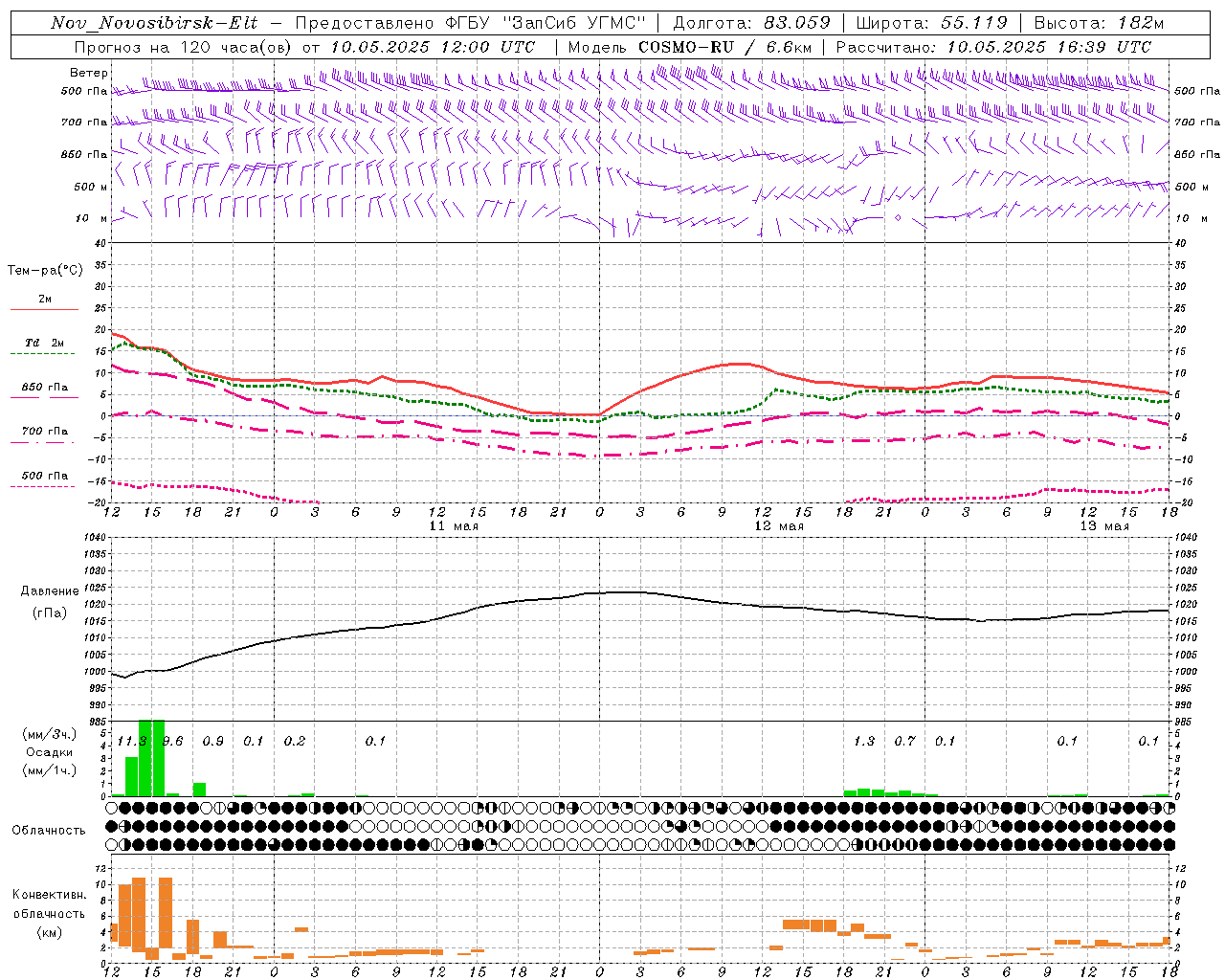Click the 1.3 precipitation total
Image resolution: width=1225 pixels, height=980 pixels.
tap(863, 742)
